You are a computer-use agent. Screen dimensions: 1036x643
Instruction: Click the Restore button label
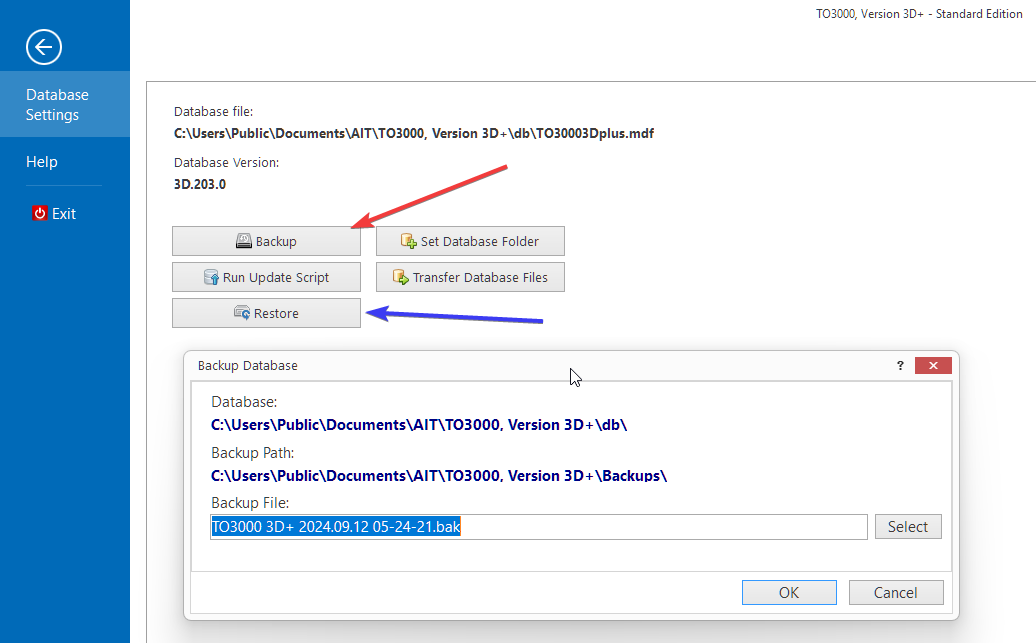pos(276,313)
